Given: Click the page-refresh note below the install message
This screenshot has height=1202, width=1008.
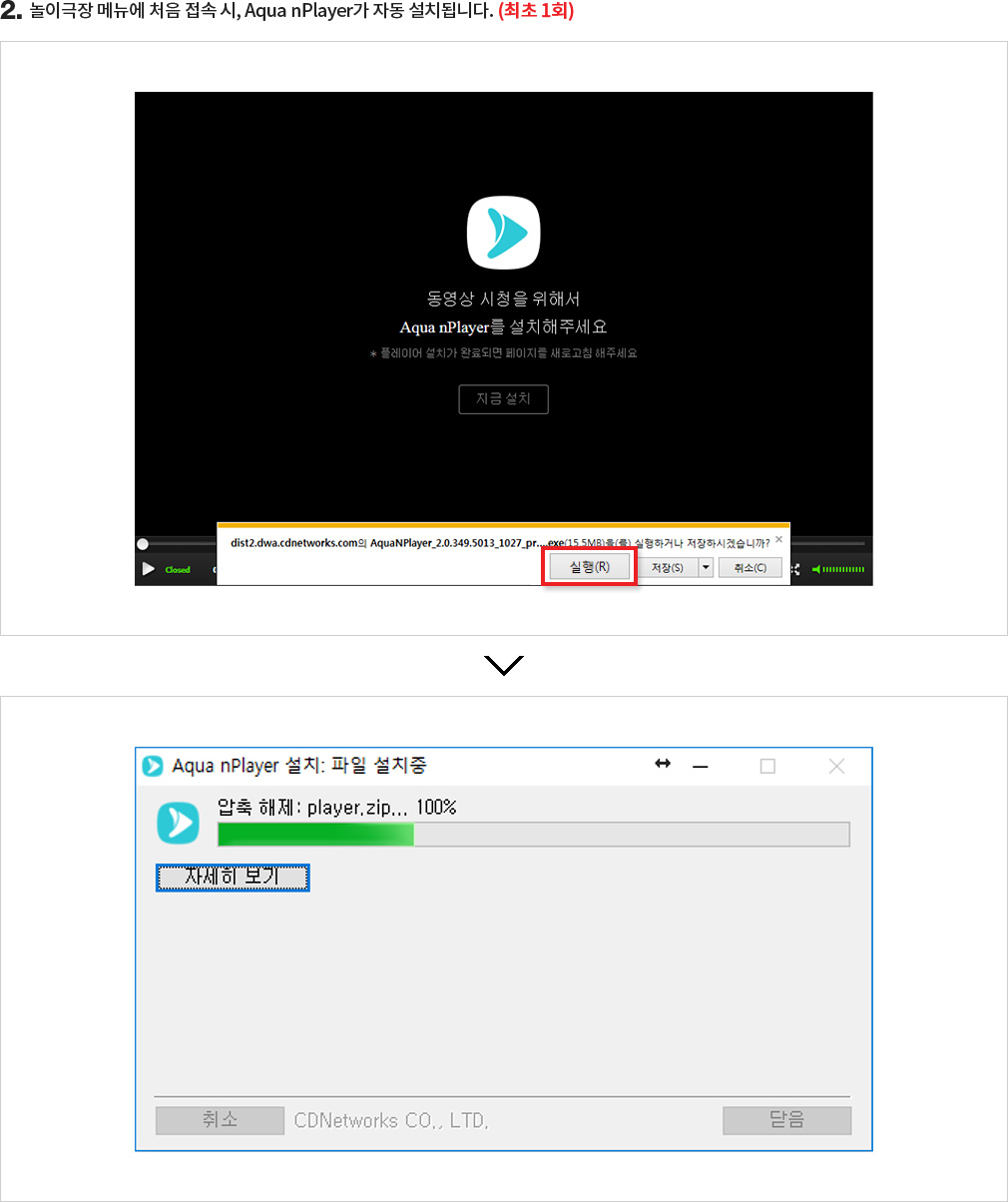Looking at the screenshot, I should coord(504,353).
